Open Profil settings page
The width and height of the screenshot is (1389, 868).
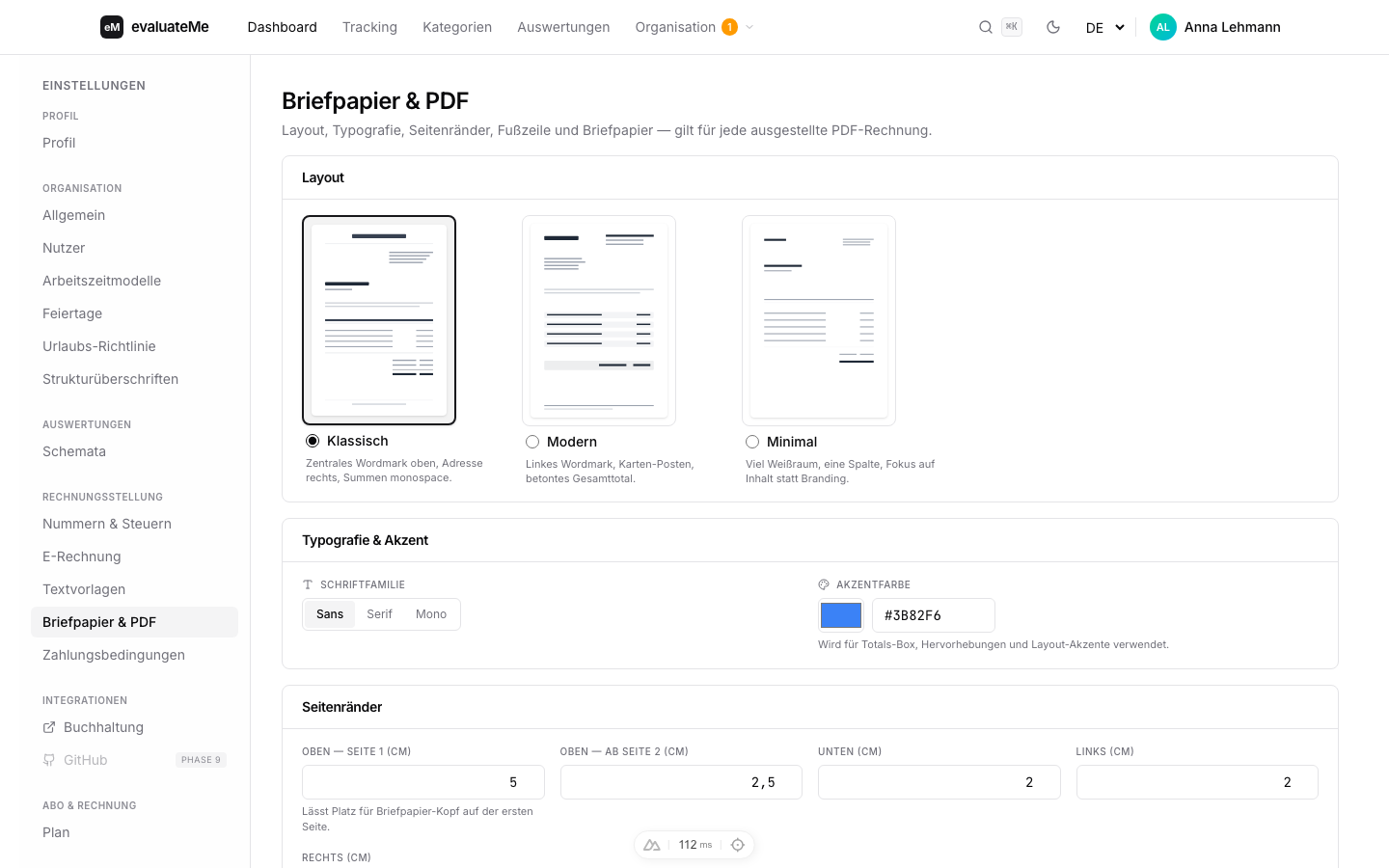point(134,143)
